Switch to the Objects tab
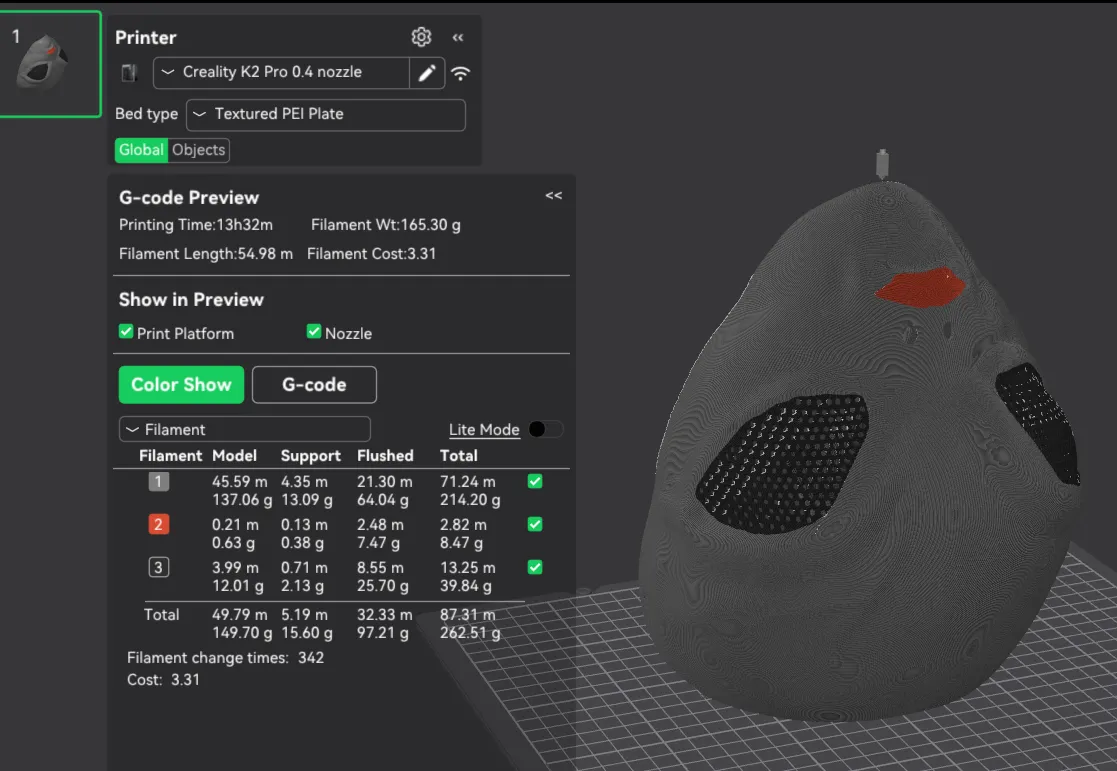 199,150
